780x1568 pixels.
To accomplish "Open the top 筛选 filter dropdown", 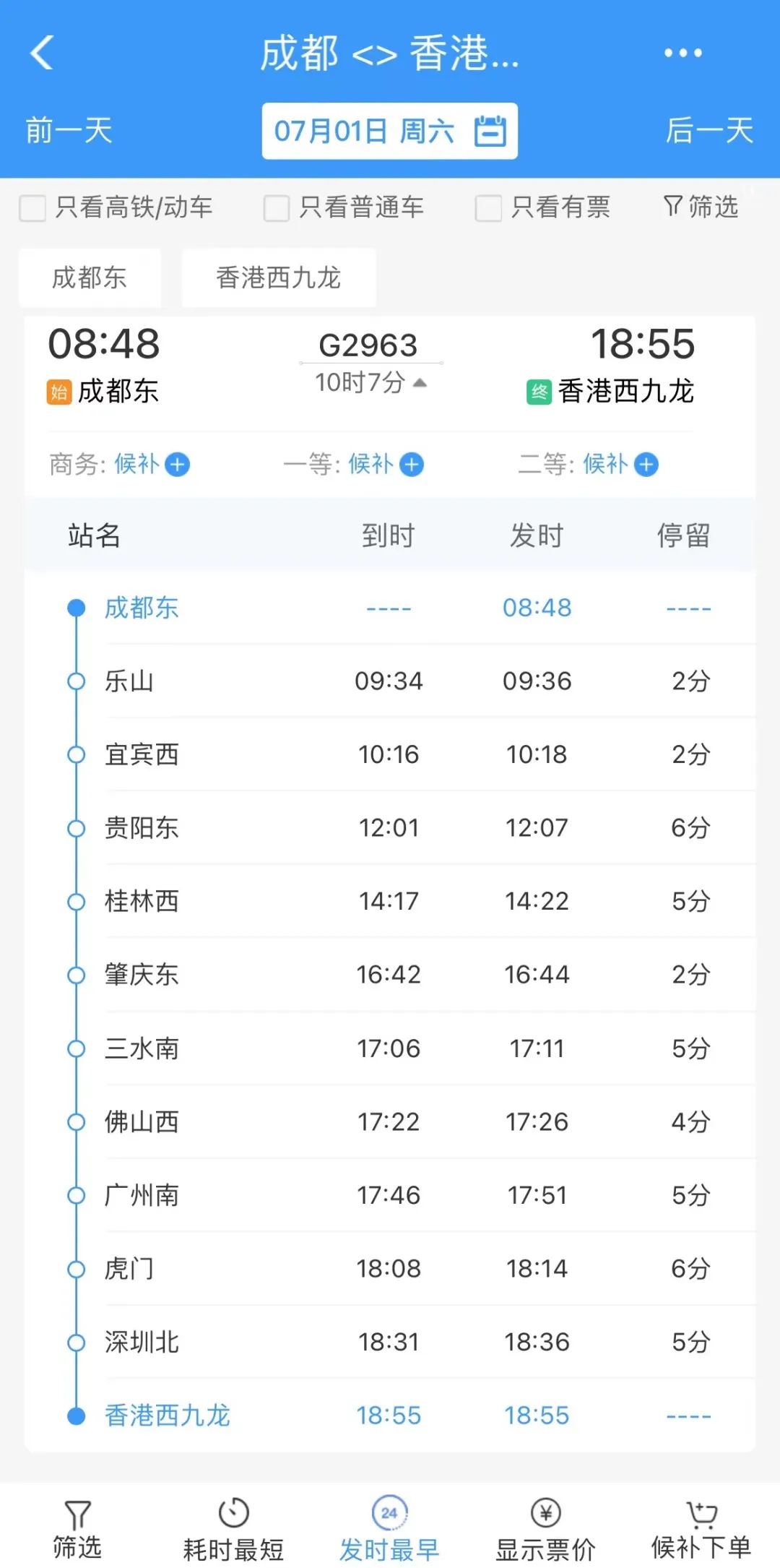I will click(701, 207).
